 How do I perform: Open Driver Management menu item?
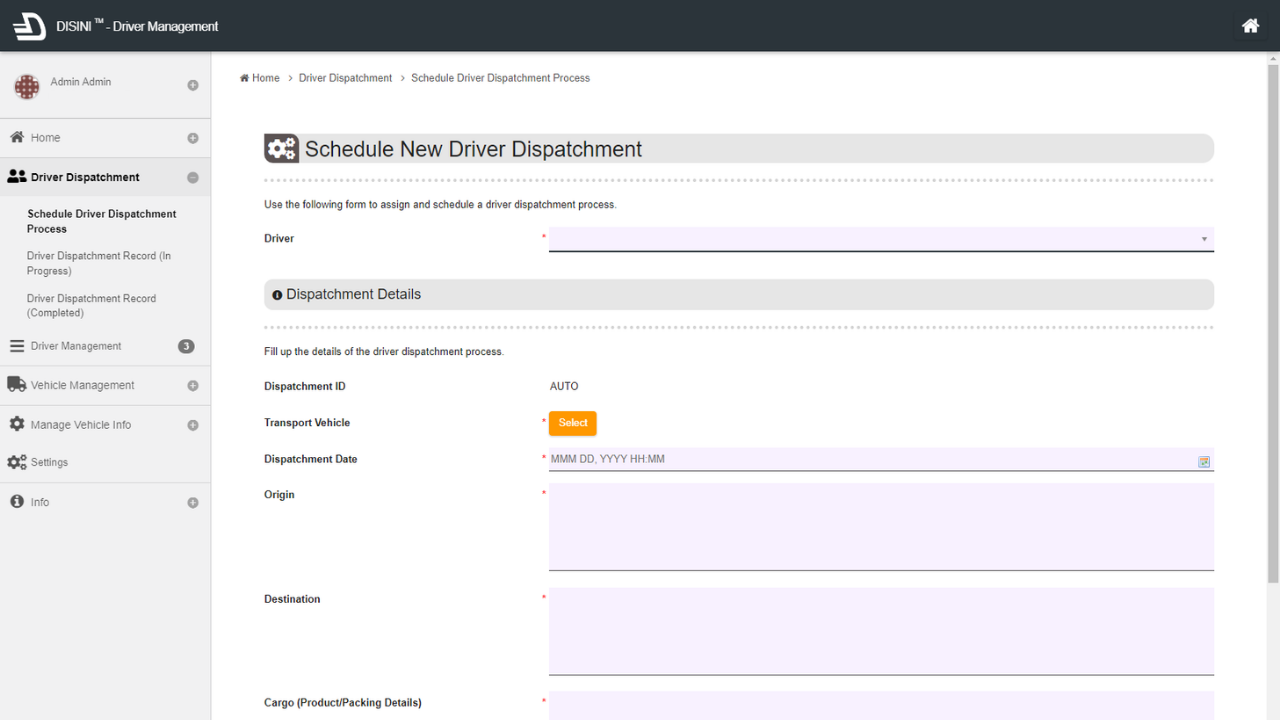coord(76,346)
